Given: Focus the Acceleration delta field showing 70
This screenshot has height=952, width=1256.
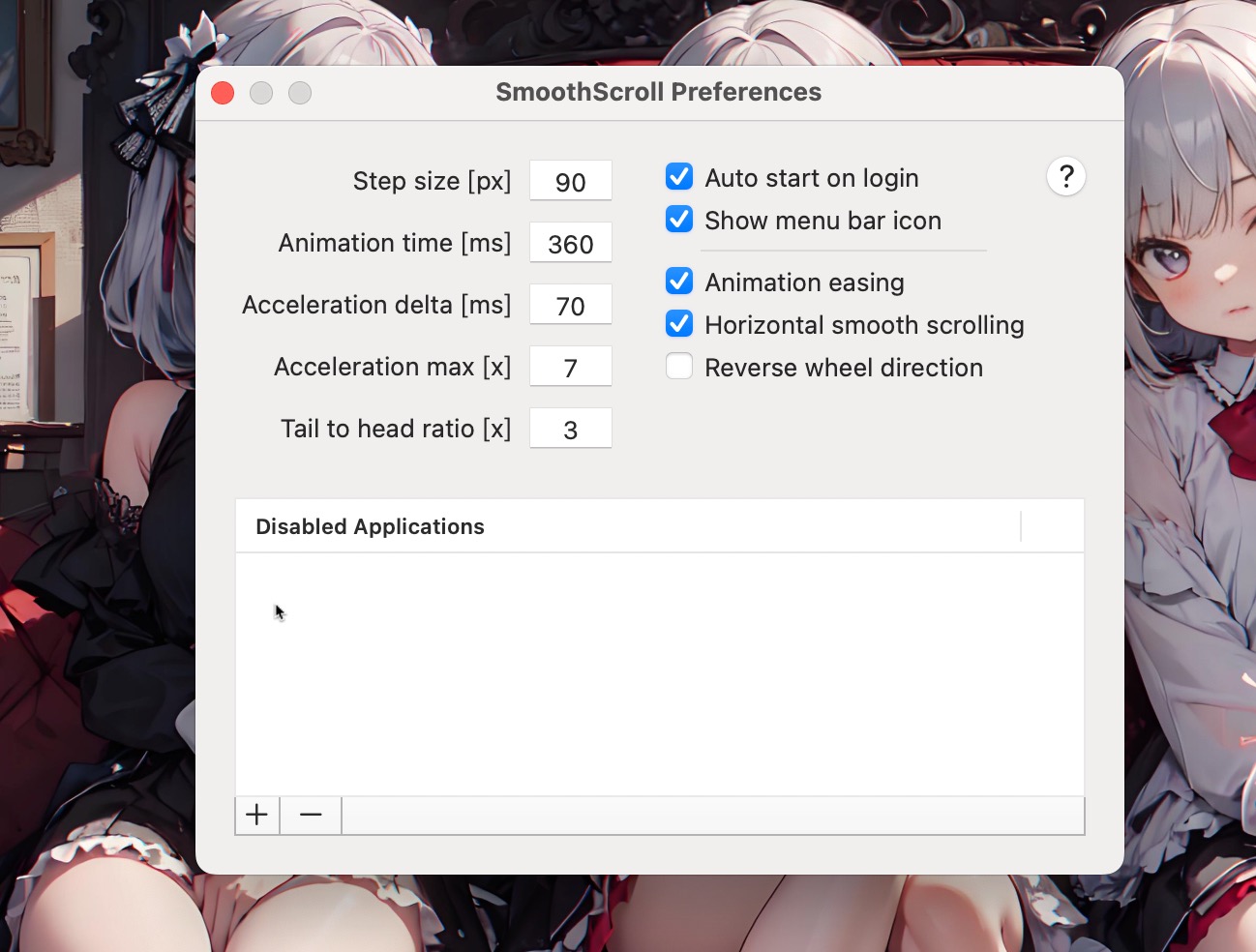Looking at the screenshot, I should pos(571,305).
